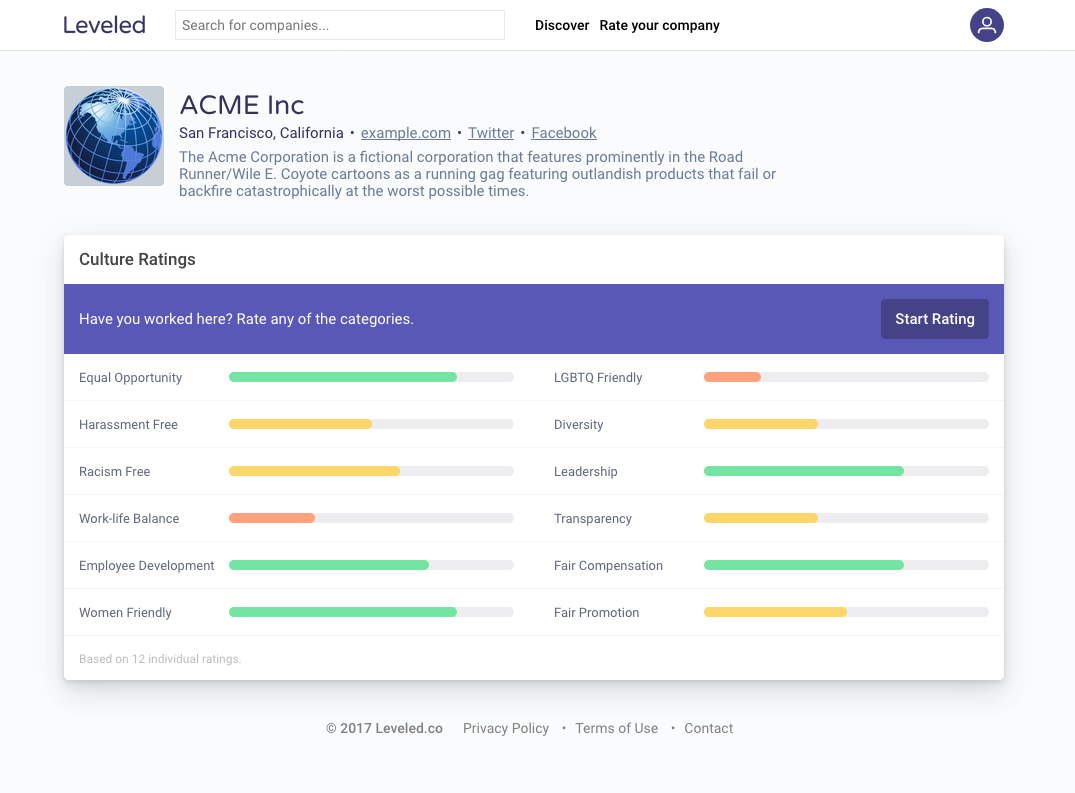Open the user profile avatar icon
1075x793 pixels.
(987, 25)
